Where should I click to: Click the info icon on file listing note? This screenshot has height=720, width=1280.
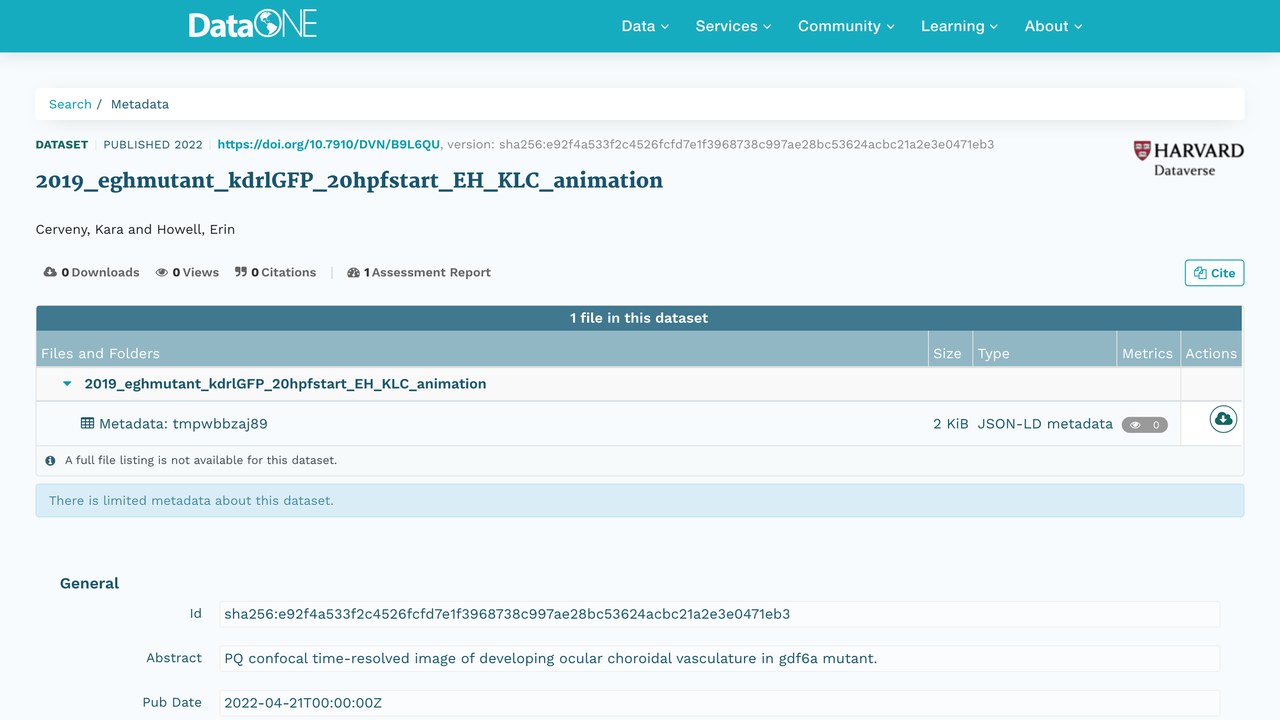tap(51, 461)
